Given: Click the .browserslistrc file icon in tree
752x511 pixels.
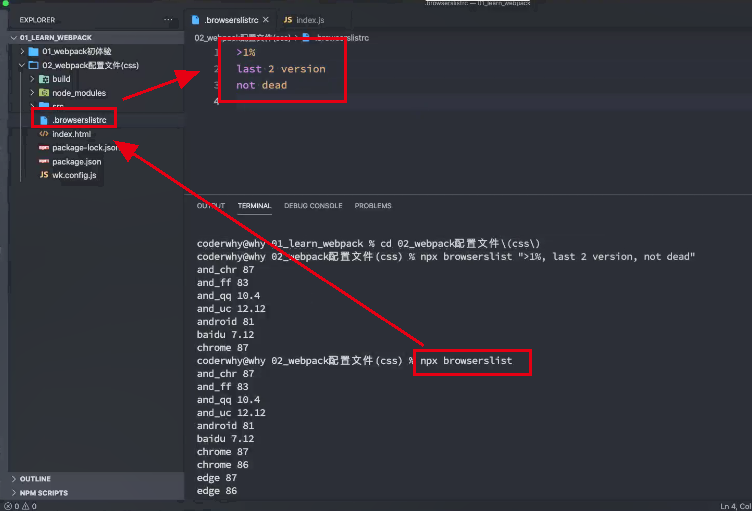Looking at the screenshot, I should (44, 120).
